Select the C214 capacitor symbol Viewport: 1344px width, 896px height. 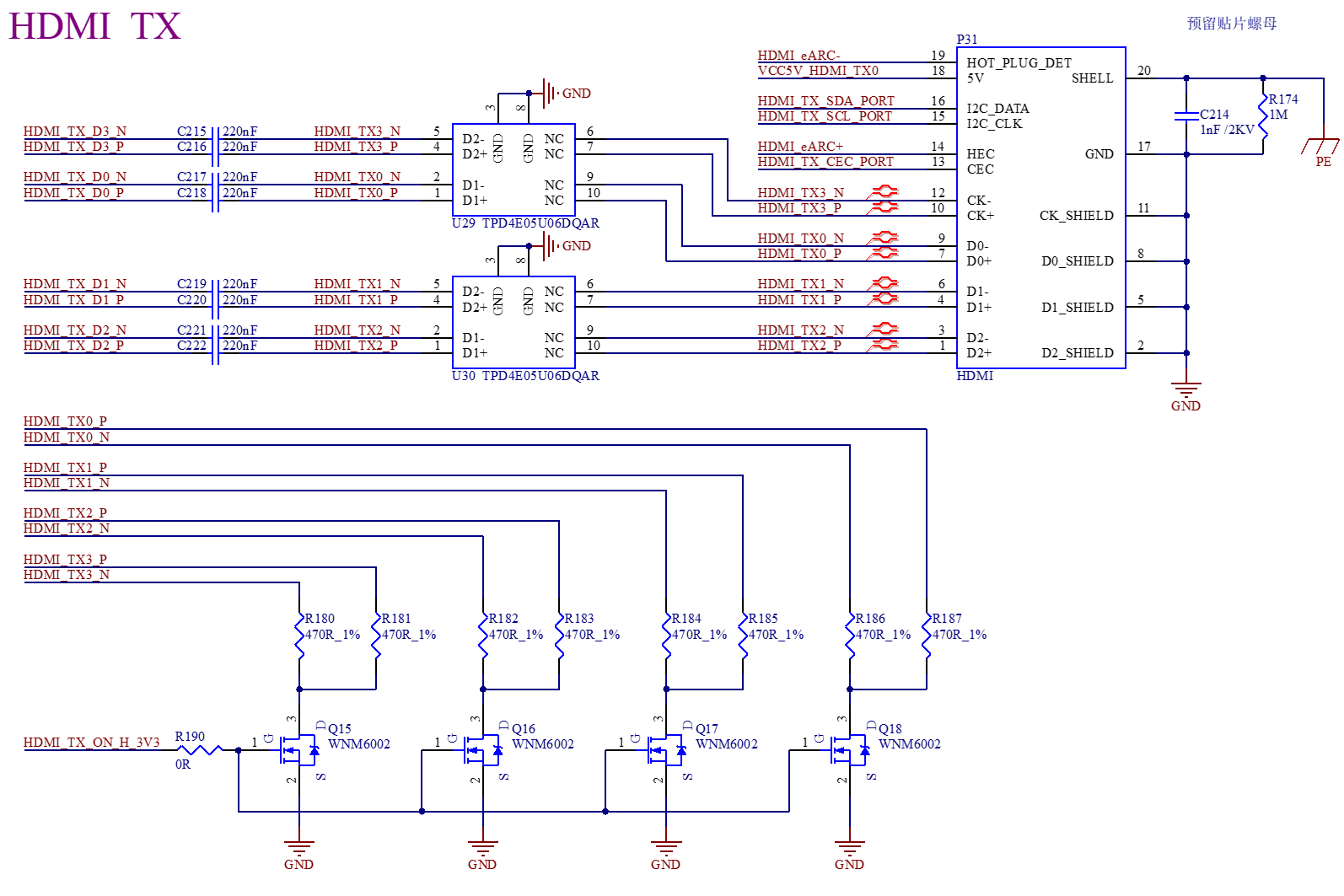1186,115
